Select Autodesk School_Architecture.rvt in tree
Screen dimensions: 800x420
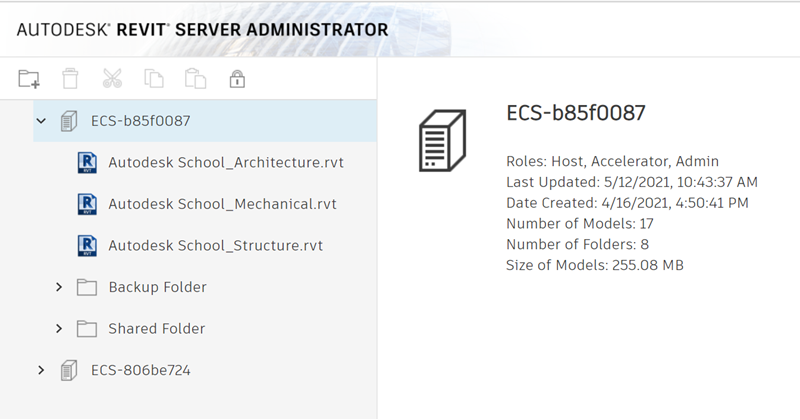point(226,163)
